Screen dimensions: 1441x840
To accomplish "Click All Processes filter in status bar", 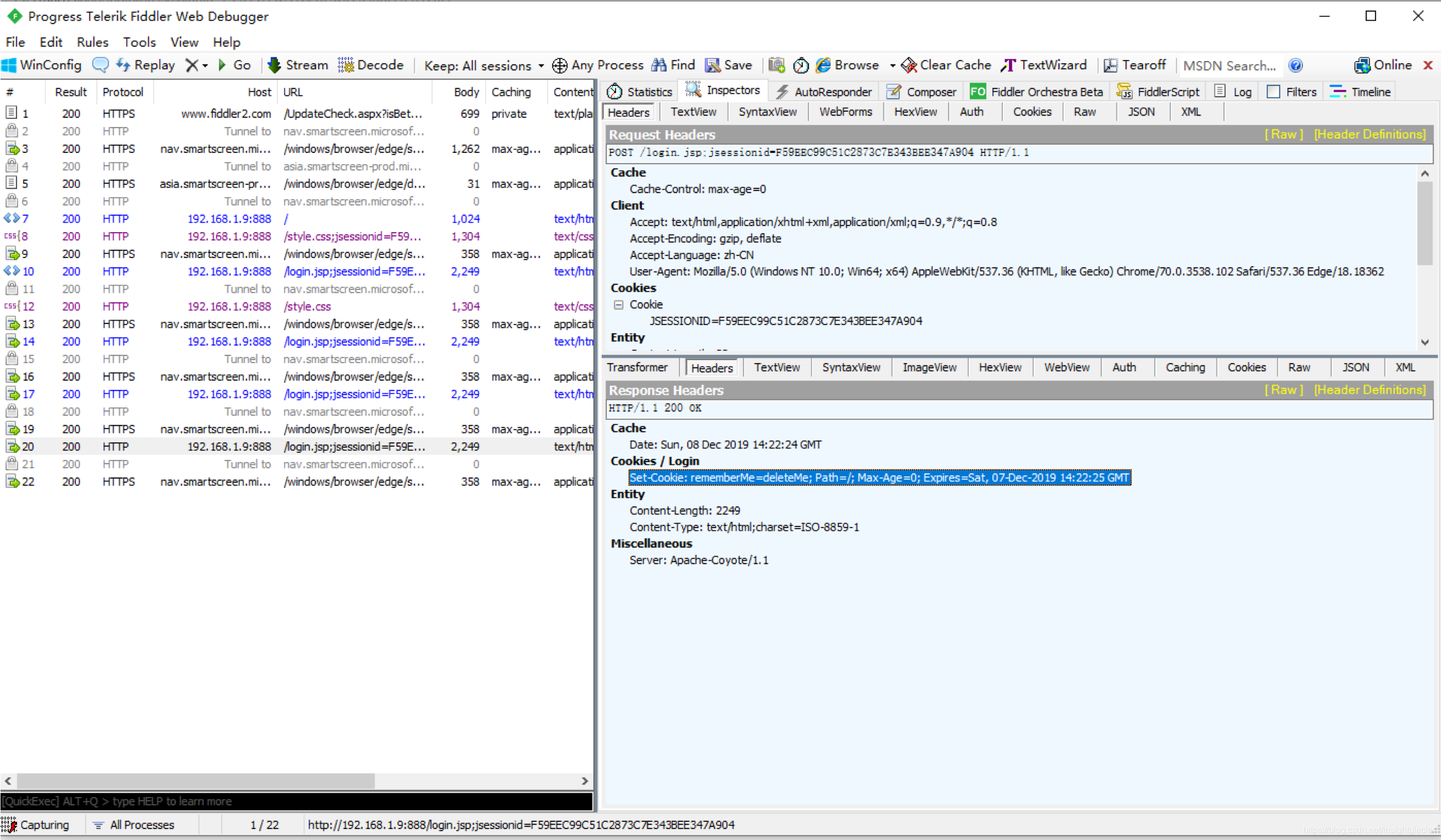I will point(134,825).
